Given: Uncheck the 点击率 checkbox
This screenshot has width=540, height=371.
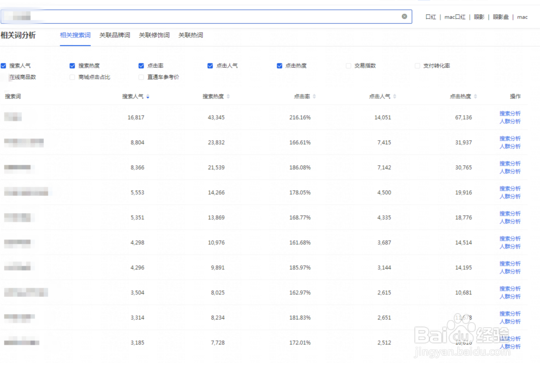Looking at the screenshot, I should [x=141, y=65].
